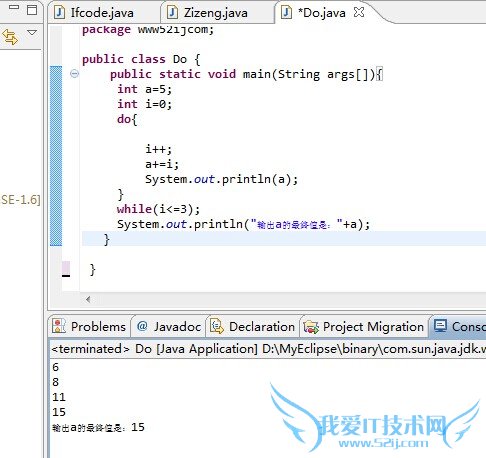486x458 pixels.
Task: Switch to the Console view tab
Action: 459,327
